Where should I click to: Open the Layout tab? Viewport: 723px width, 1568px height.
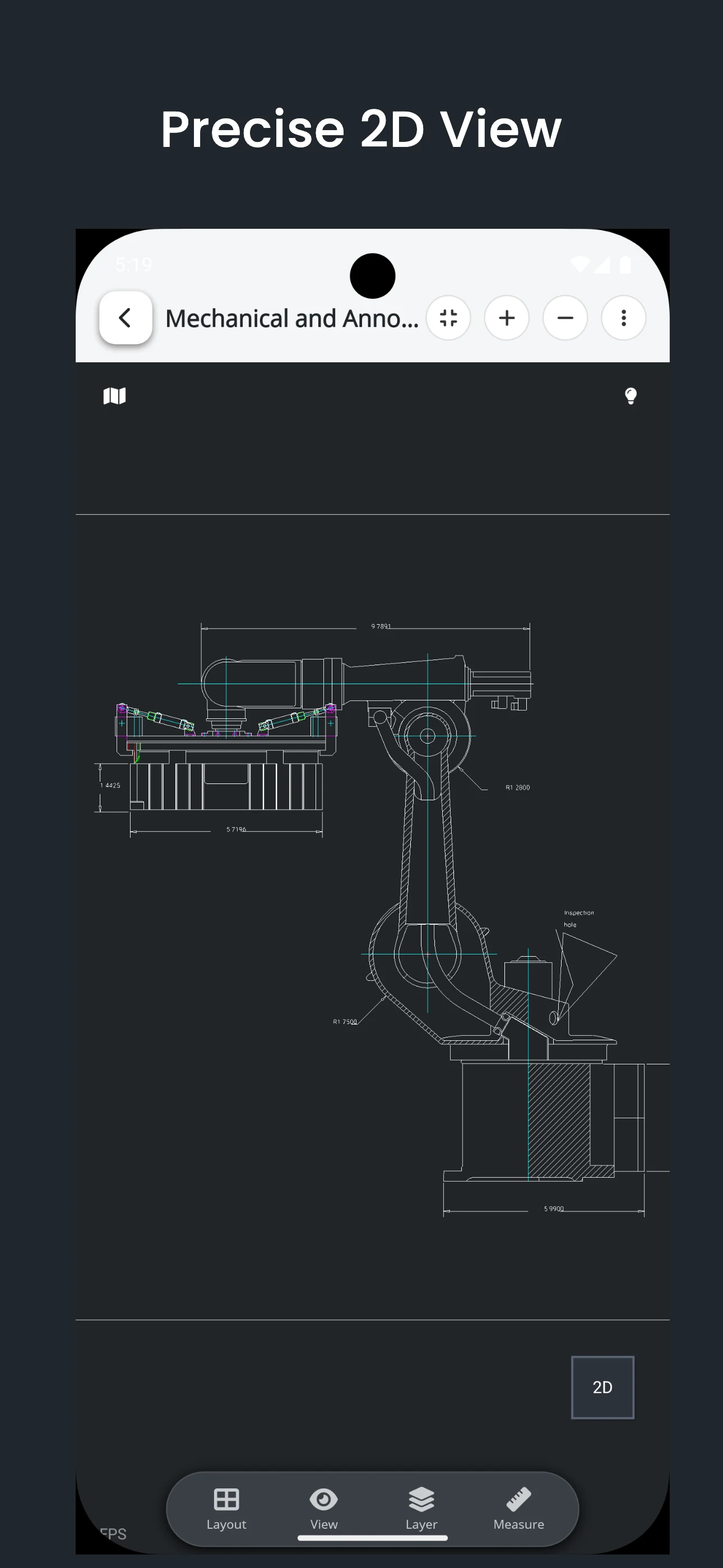[226, 1509]
